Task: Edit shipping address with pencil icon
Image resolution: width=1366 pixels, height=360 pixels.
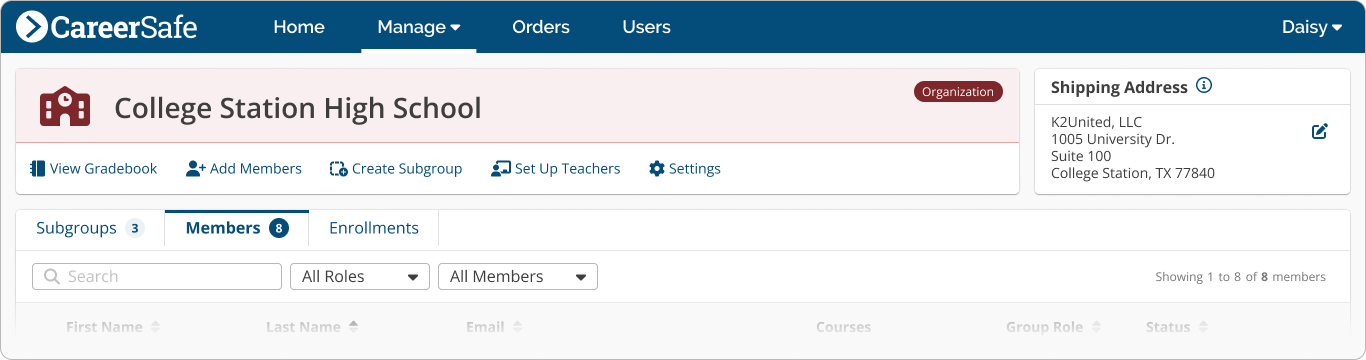Action: point(1319,131)
